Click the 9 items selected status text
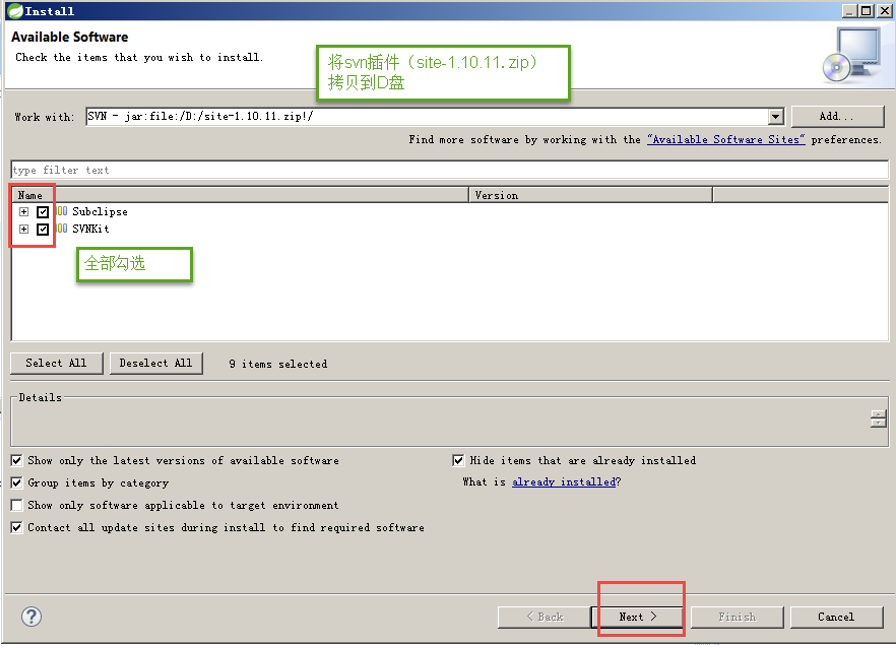Image resolution: width=896 pixels, height=648 pixels. coord(278,364)
